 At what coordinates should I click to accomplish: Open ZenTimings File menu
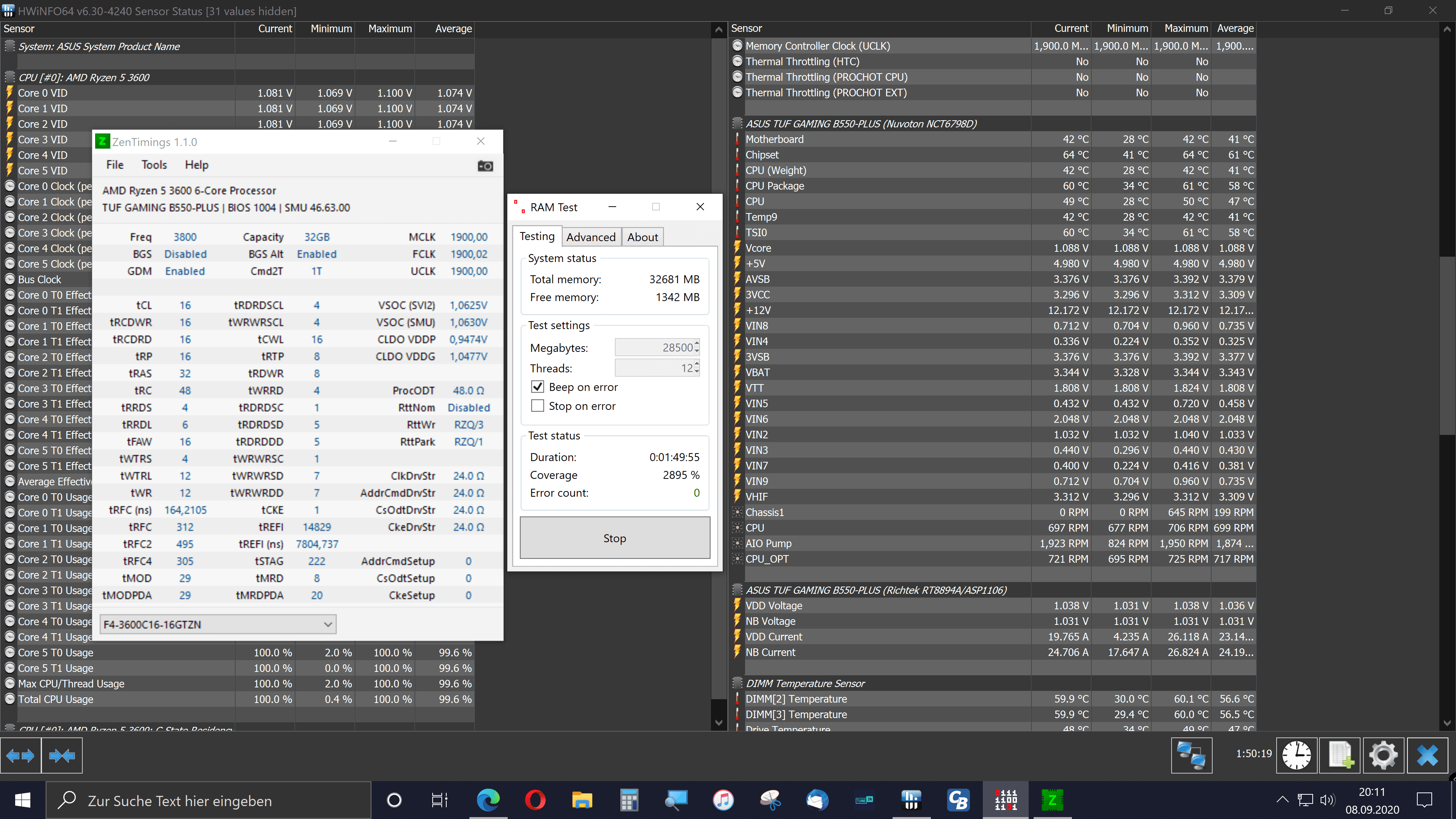tap(115, 165)
